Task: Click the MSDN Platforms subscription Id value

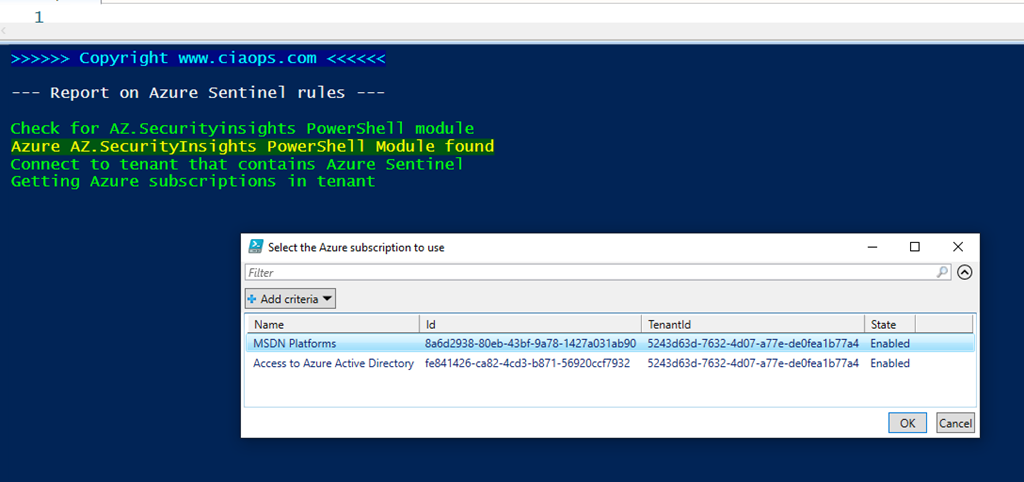Action: [529, 344]
